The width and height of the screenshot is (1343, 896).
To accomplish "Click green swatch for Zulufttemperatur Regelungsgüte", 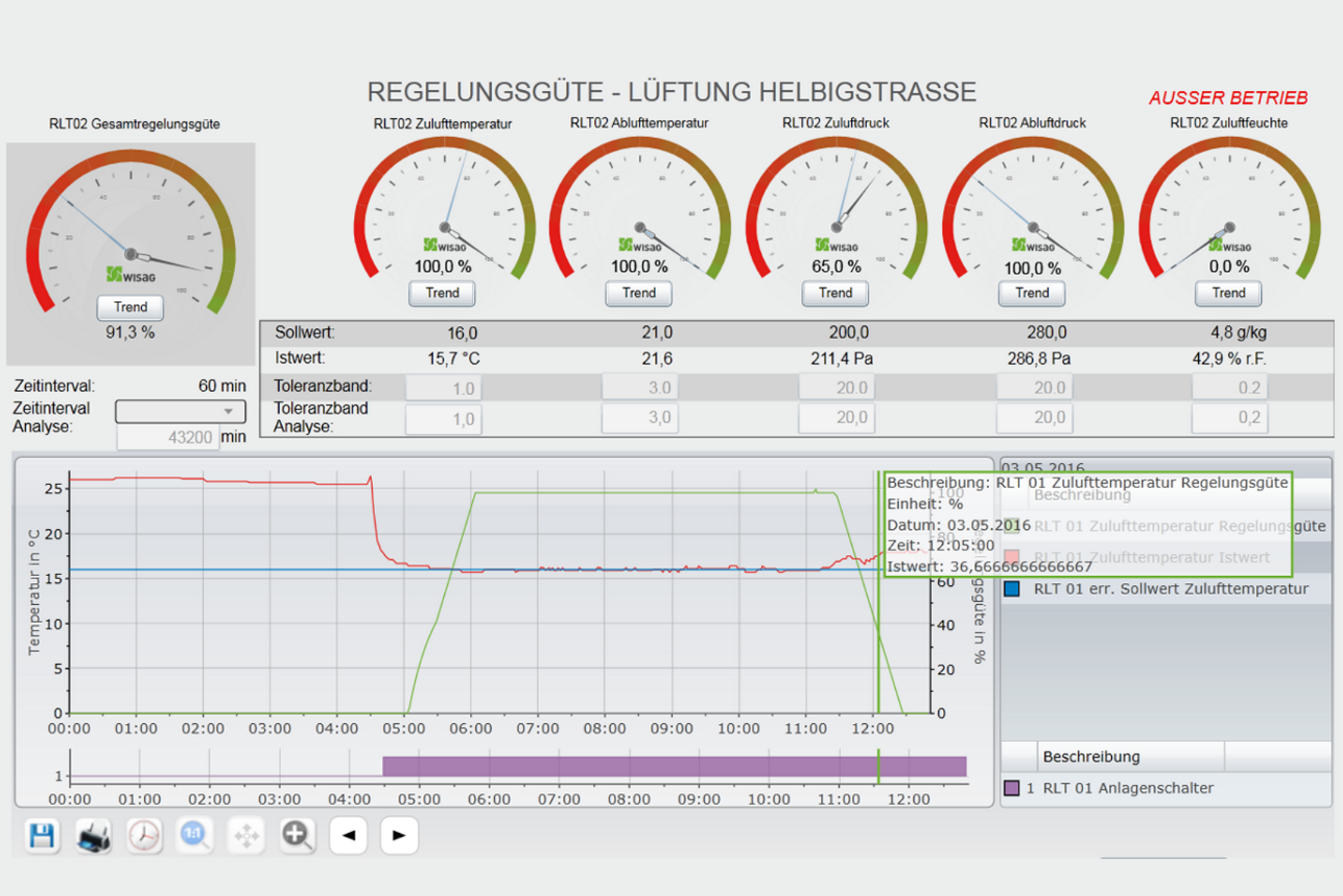I will click(x=1012, y=526).
